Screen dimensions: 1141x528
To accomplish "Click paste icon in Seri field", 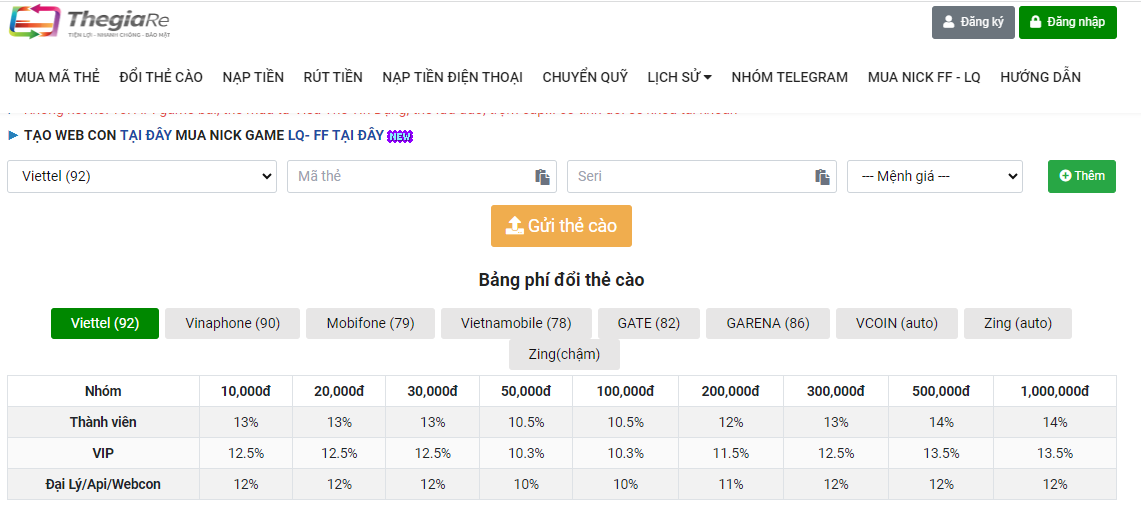I will [822, 177].
